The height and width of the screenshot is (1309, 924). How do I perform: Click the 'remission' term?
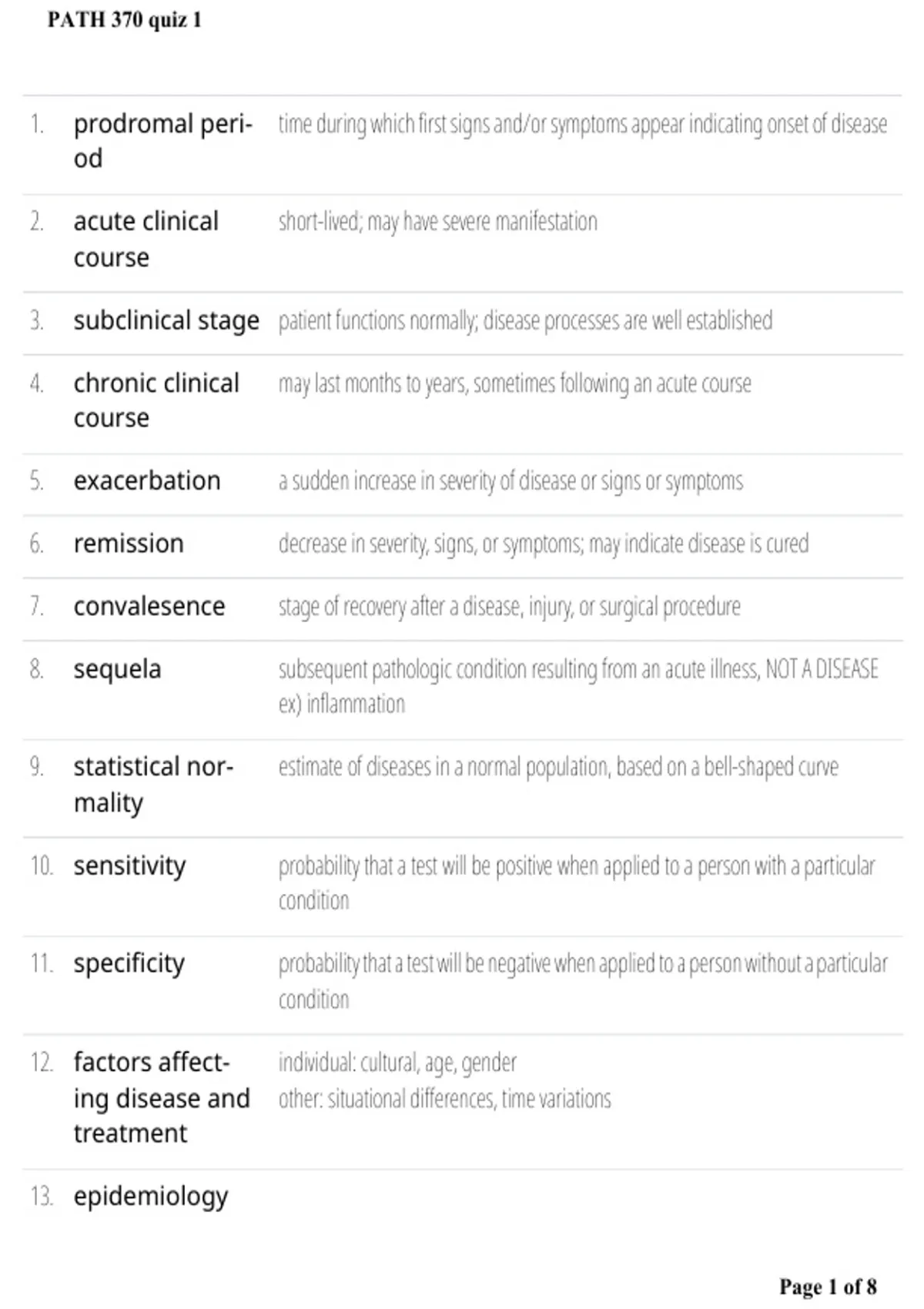[x=129, y=544]
